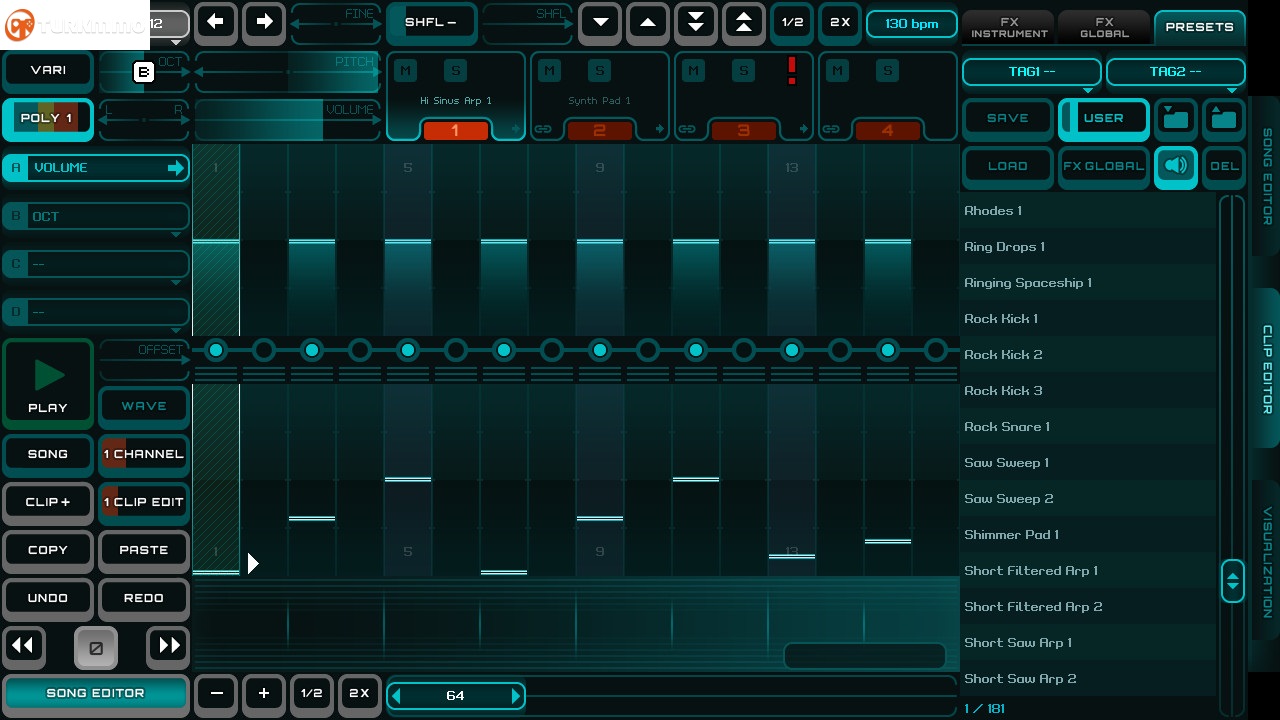Image resolution: width=1280 pixels, height=720 pixels.
Task: Open parameter D empty dropdown
Action: (96, 312)
